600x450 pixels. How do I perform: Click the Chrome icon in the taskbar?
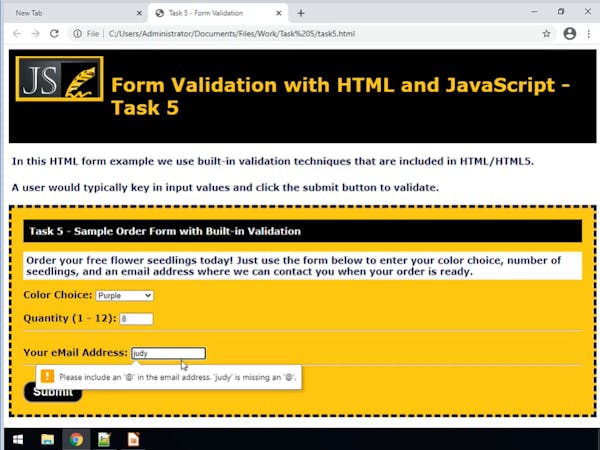[x=76, y=439]
